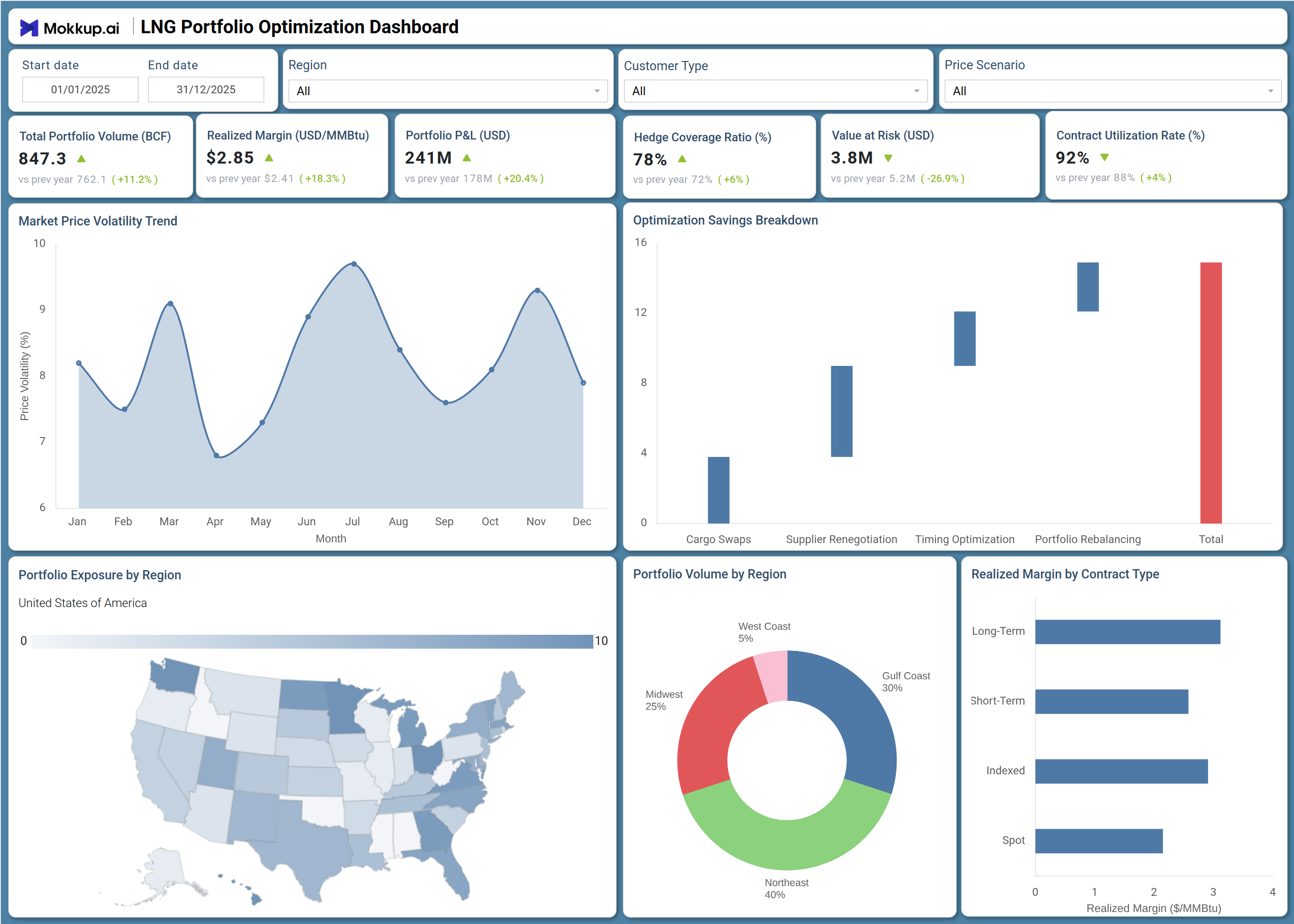1294x924 pixels.
Task: Click the (+11.2%) change text
Action: [135, 179]
